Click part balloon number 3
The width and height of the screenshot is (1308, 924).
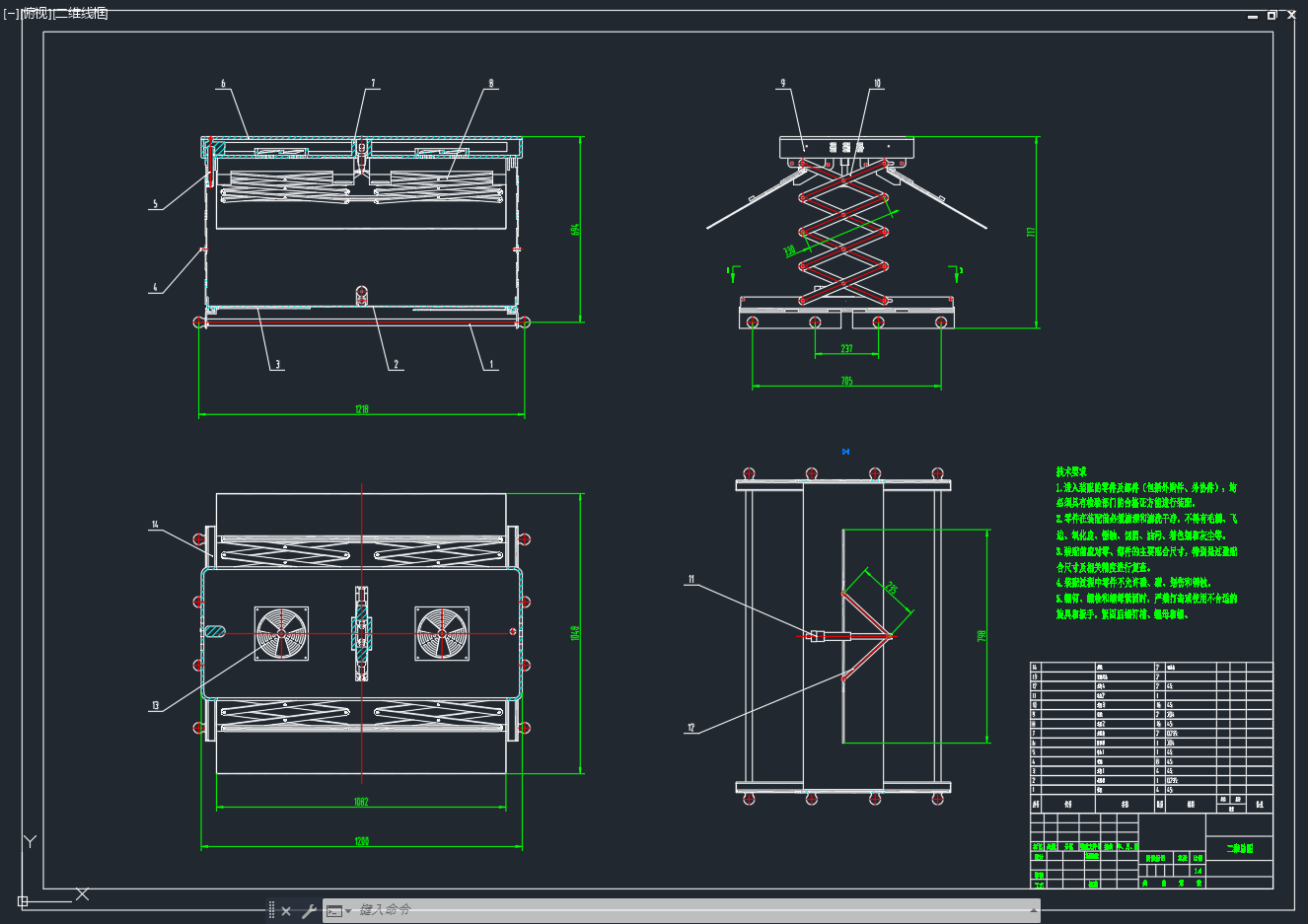(x=277, y=365)
